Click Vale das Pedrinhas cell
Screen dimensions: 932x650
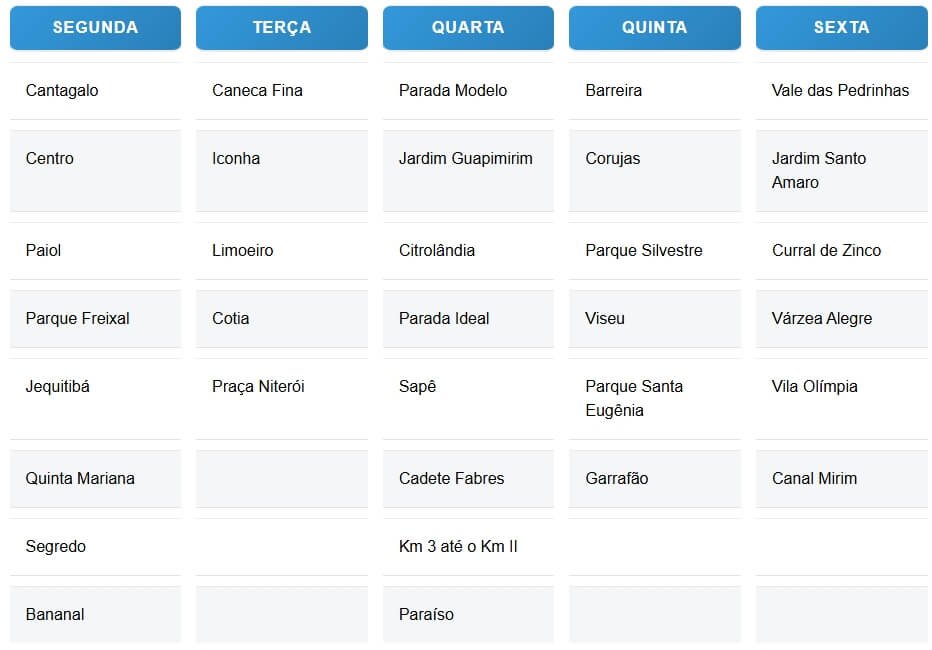click(840, 90)
